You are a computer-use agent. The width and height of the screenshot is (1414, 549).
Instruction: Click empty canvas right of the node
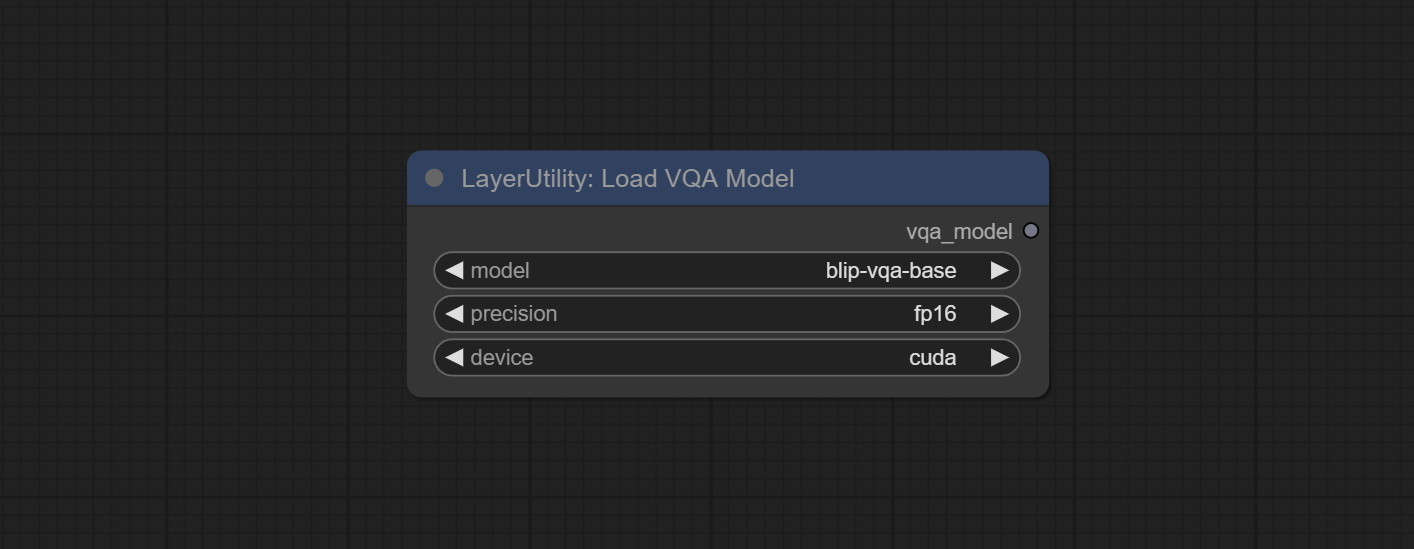[1230, 280]
